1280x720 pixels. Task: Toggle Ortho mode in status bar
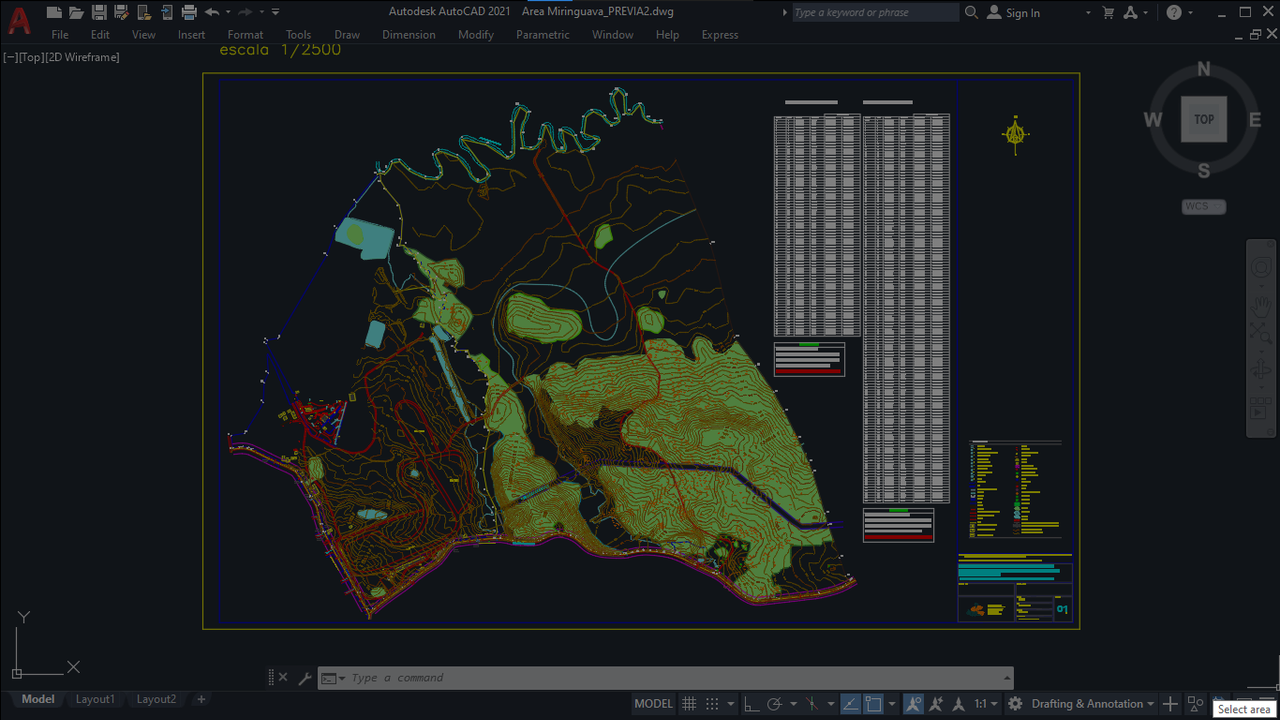(751, 704)
